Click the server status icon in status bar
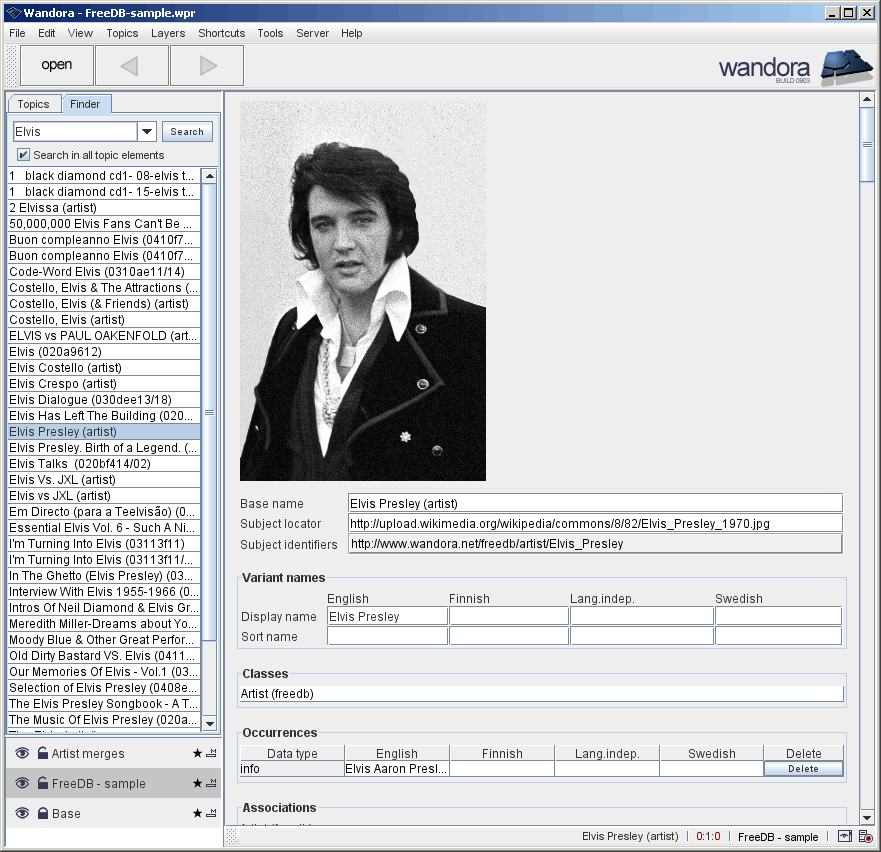This screenshot has height=852, width=881. coord(866,836)
